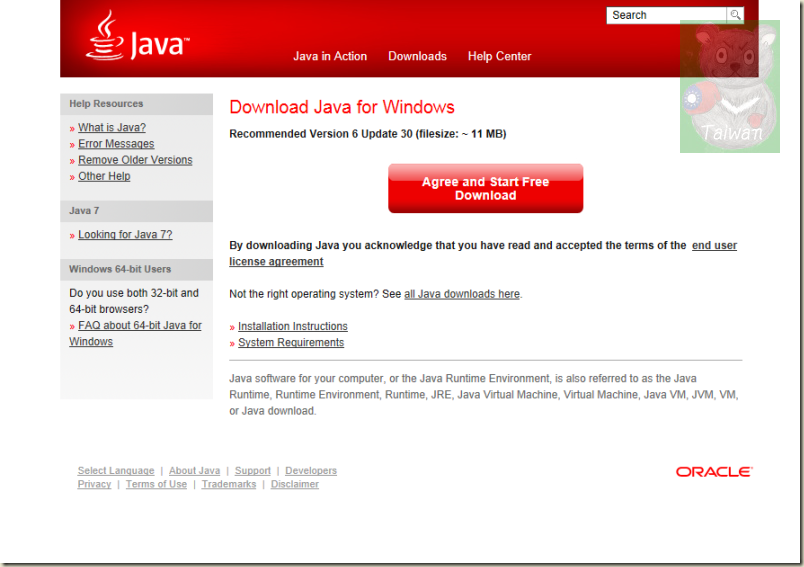Viewport: 804px width, 567px height.
Task: Open the Help Center menu item
Action: coord(499,56)
